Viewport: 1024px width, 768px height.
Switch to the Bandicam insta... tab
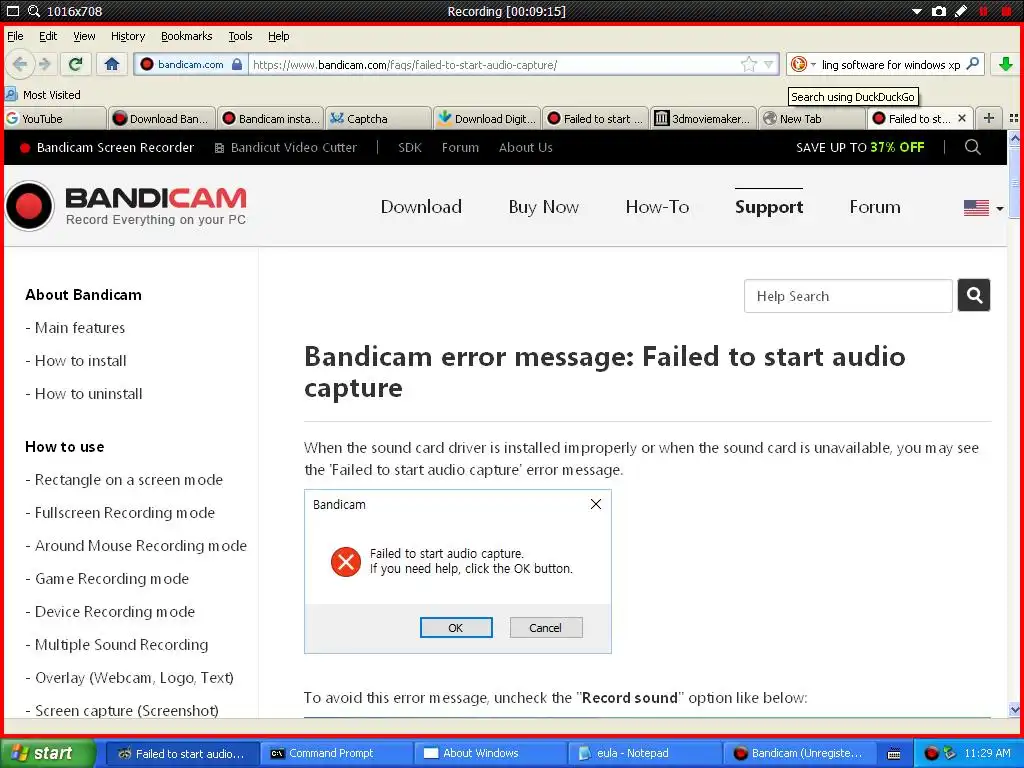[271, 118]
